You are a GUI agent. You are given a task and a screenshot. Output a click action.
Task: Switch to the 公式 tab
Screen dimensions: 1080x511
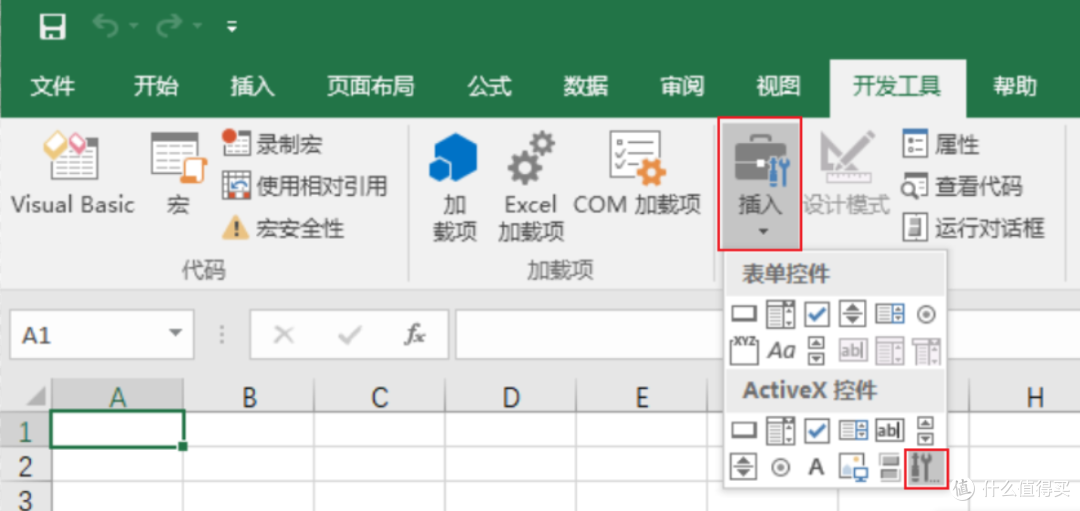(490, 87)
